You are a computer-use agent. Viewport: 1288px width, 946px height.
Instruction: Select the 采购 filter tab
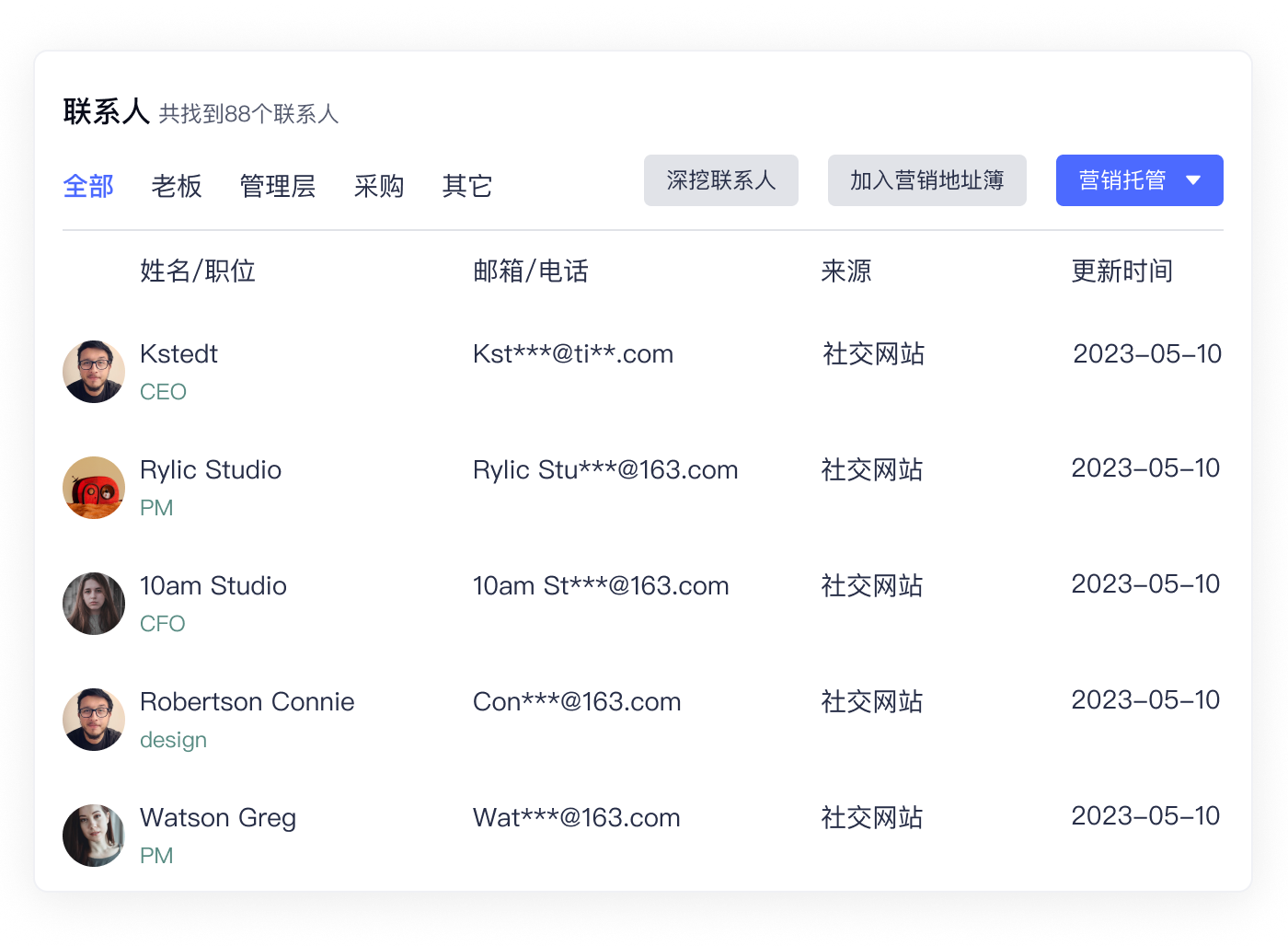click(x=379, y=186)
